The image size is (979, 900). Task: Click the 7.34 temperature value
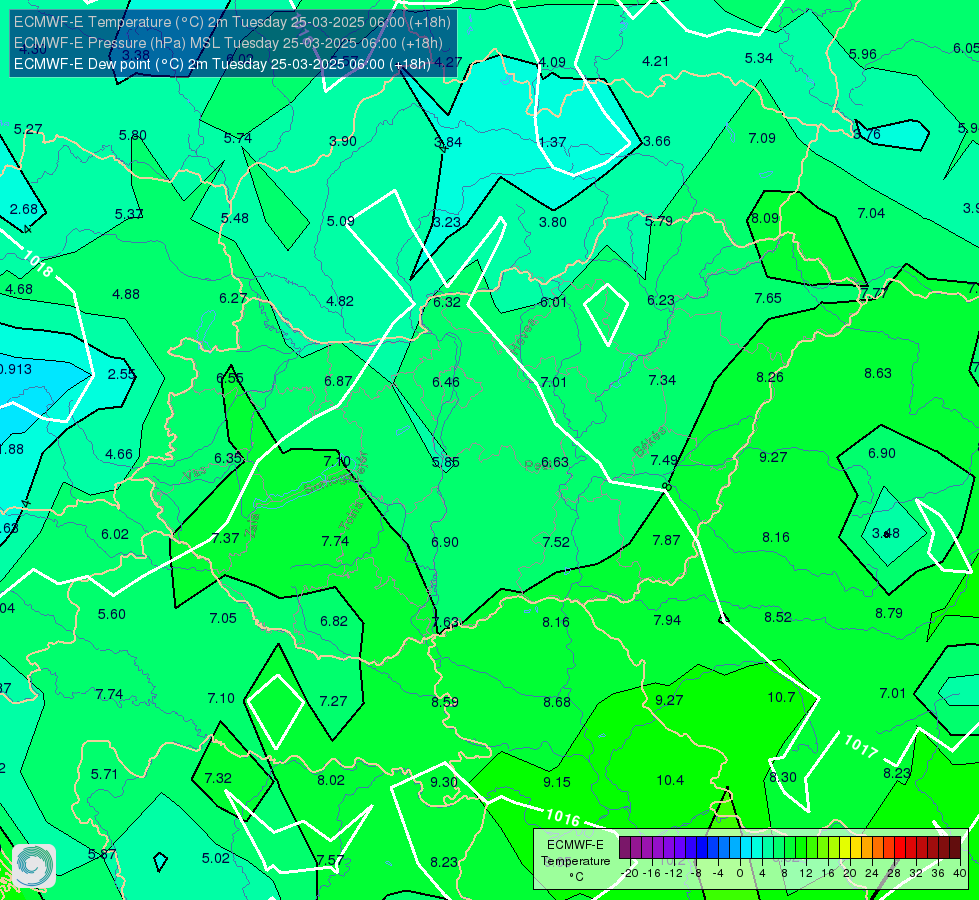point(662,380)
